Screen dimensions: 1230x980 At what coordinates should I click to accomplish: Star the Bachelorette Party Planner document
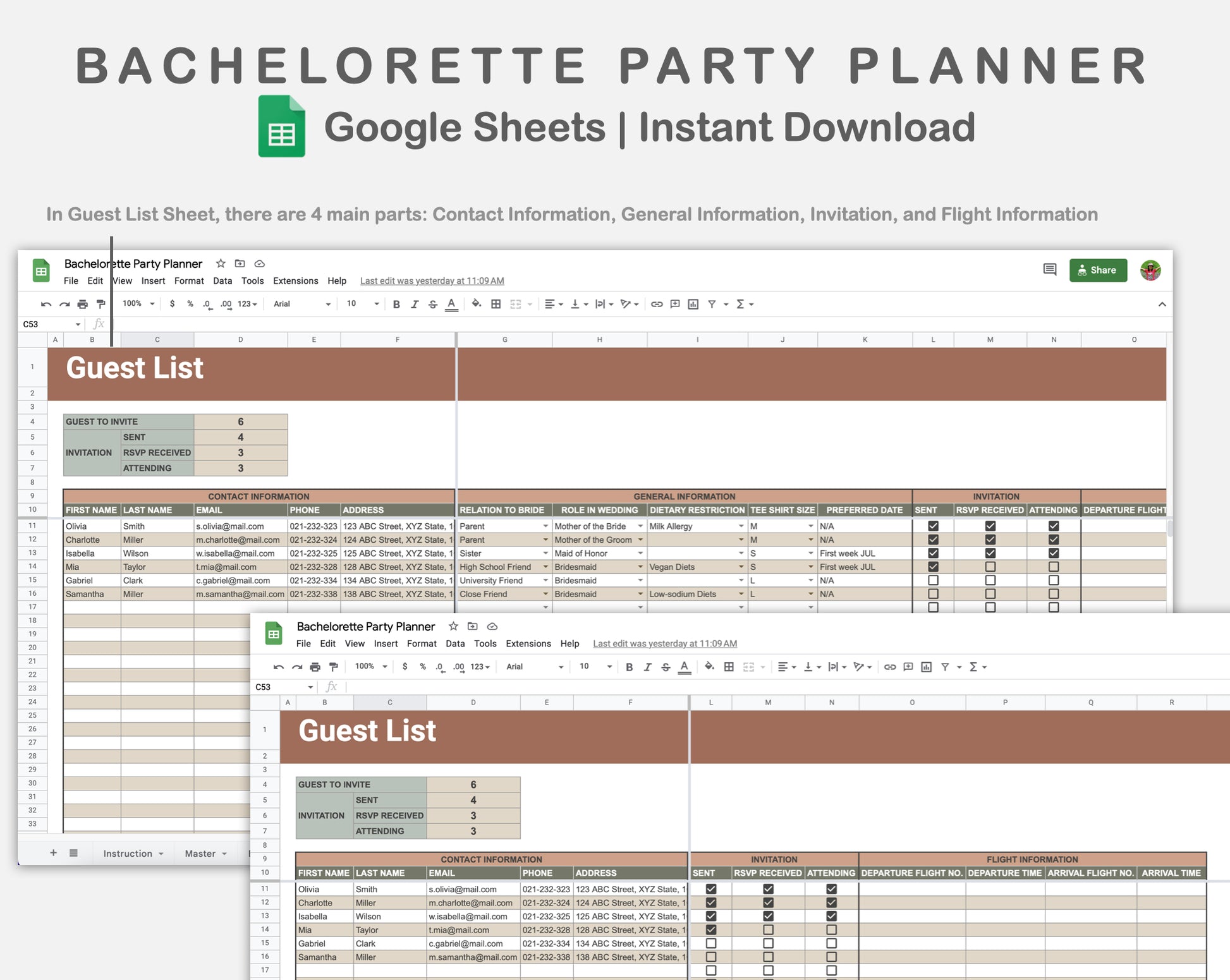(x=221, y=263)
